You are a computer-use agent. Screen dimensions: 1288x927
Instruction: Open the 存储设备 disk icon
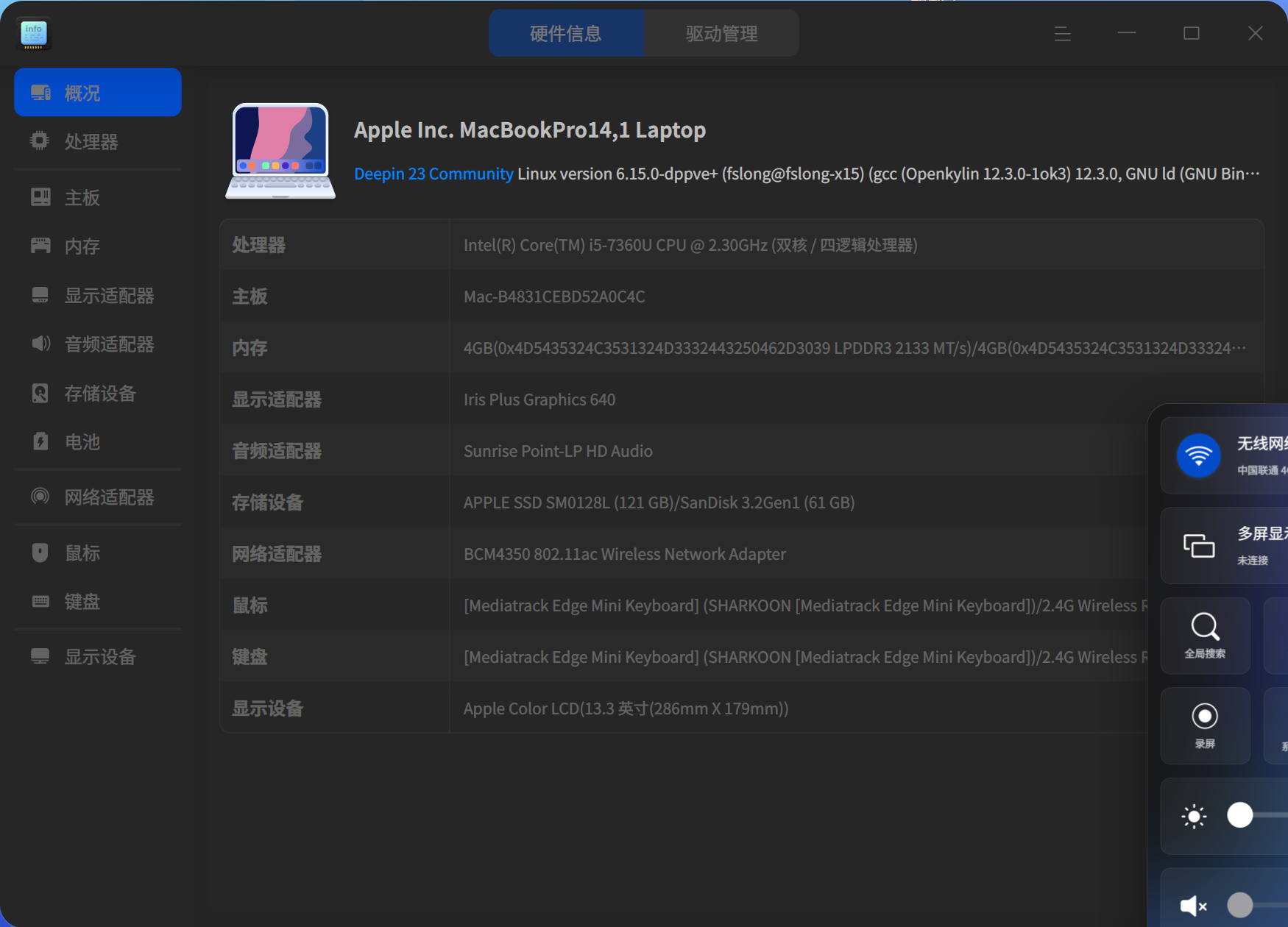pyautogui.click(x=40, y=393)
